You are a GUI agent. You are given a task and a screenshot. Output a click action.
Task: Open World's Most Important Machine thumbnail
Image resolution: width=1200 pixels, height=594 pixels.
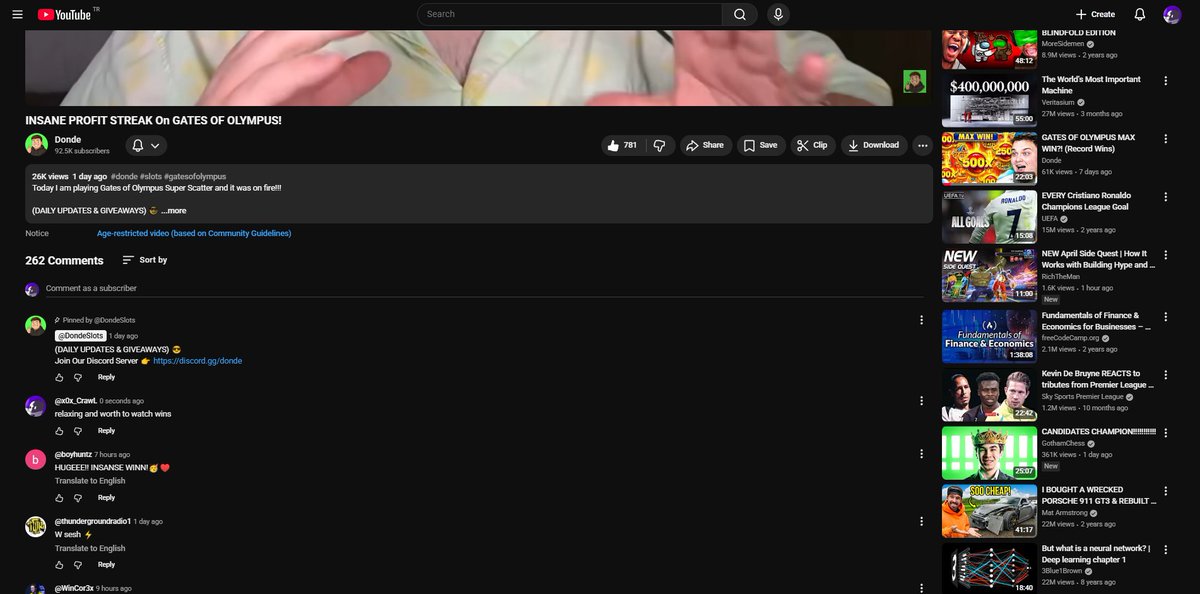tap(989, 100)
